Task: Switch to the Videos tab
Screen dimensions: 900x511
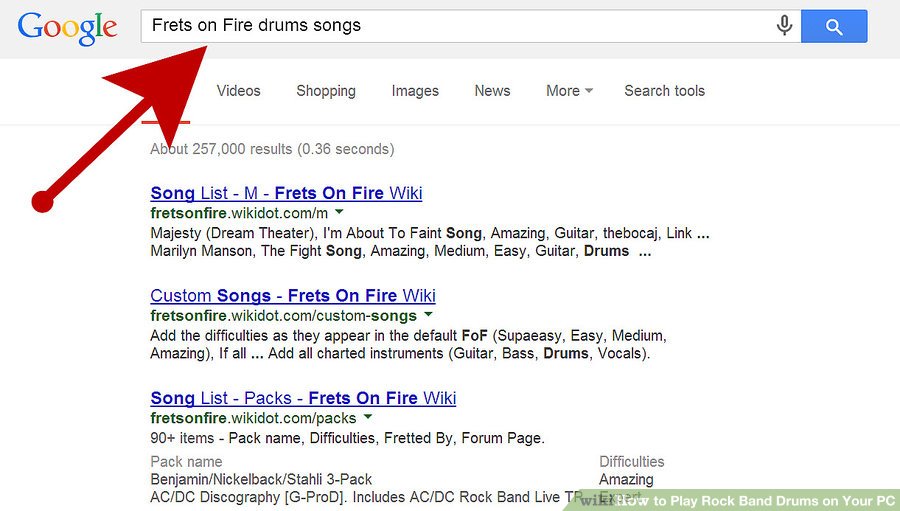Action: click(x=238, y=91)
